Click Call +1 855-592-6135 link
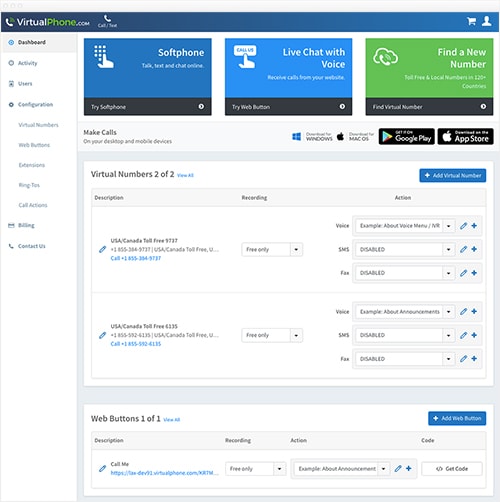Image resolution: width=500 pixels, height=502 pixels. (x=136, y=344)
